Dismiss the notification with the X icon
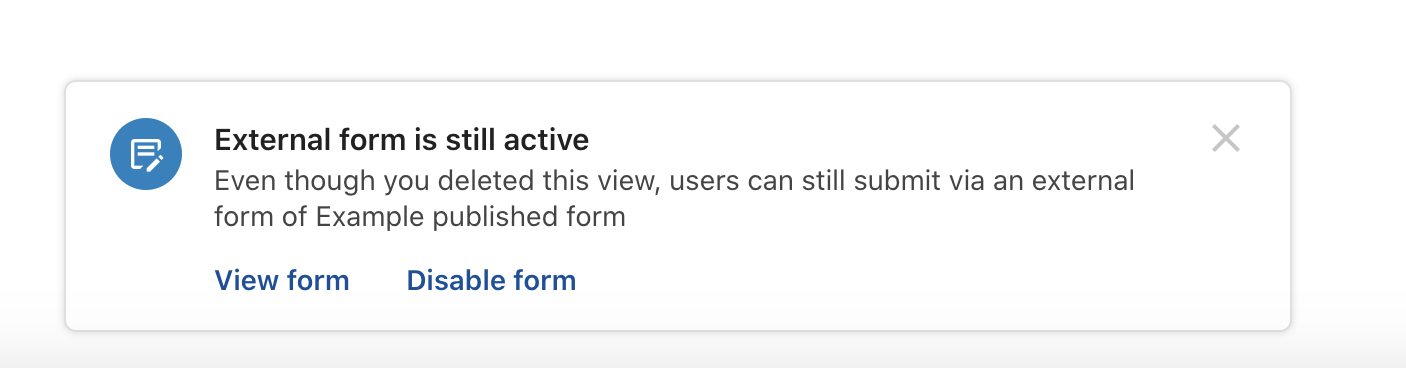This screenshot has height=368, width=1406. click(1225, 139)
